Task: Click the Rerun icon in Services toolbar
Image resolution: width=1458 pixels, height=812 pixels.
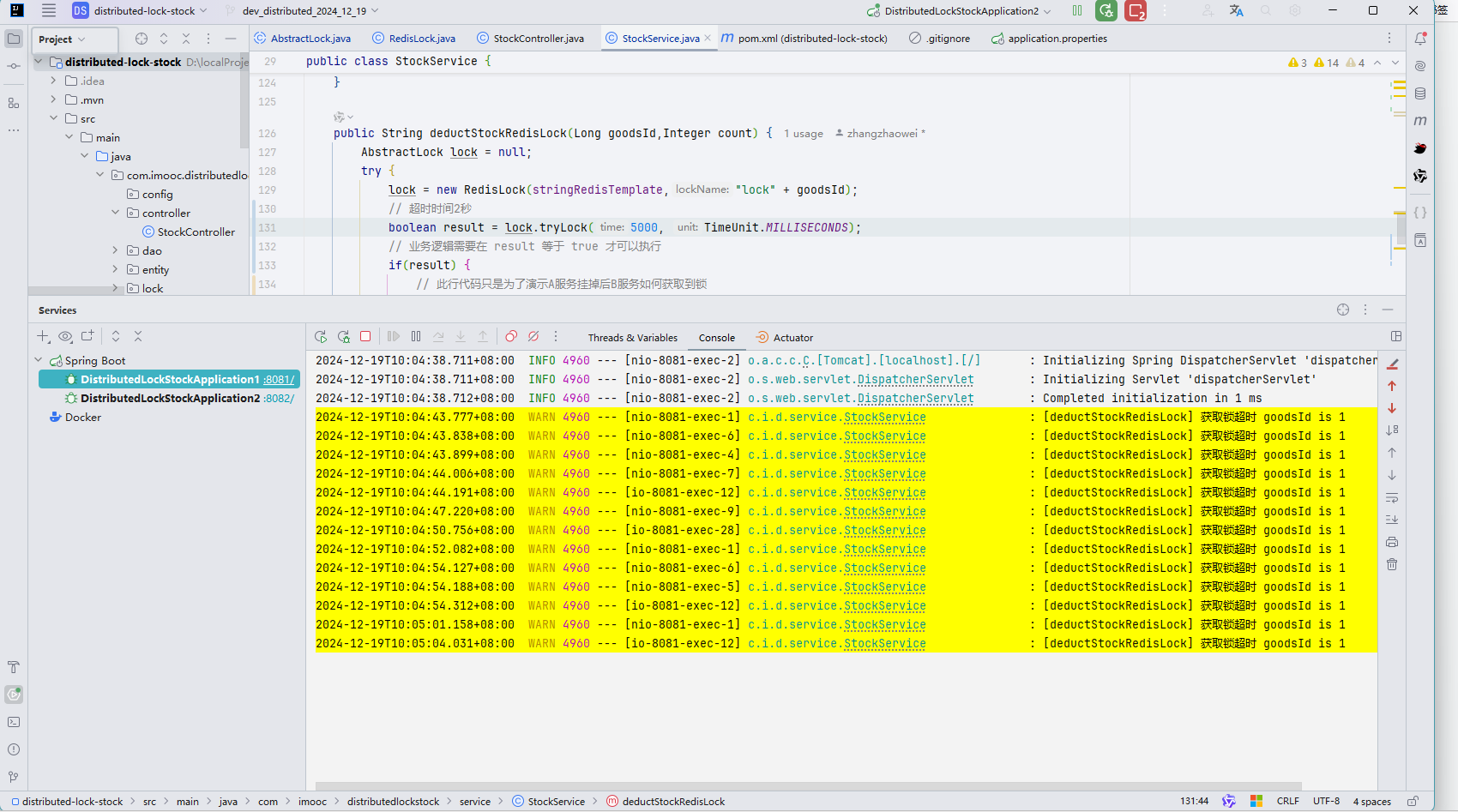Action: coord(321,337)
